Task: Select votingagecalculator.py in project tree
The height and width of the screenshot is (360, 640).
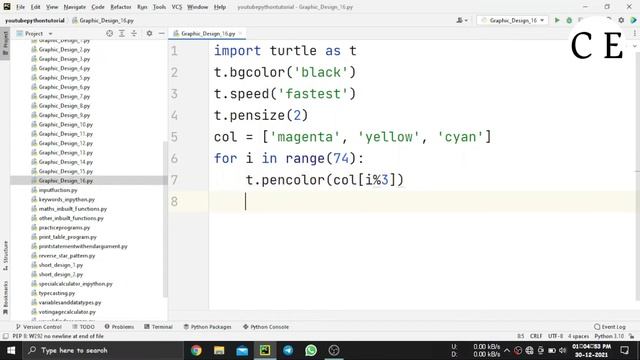Action: [x=67, y=312]
